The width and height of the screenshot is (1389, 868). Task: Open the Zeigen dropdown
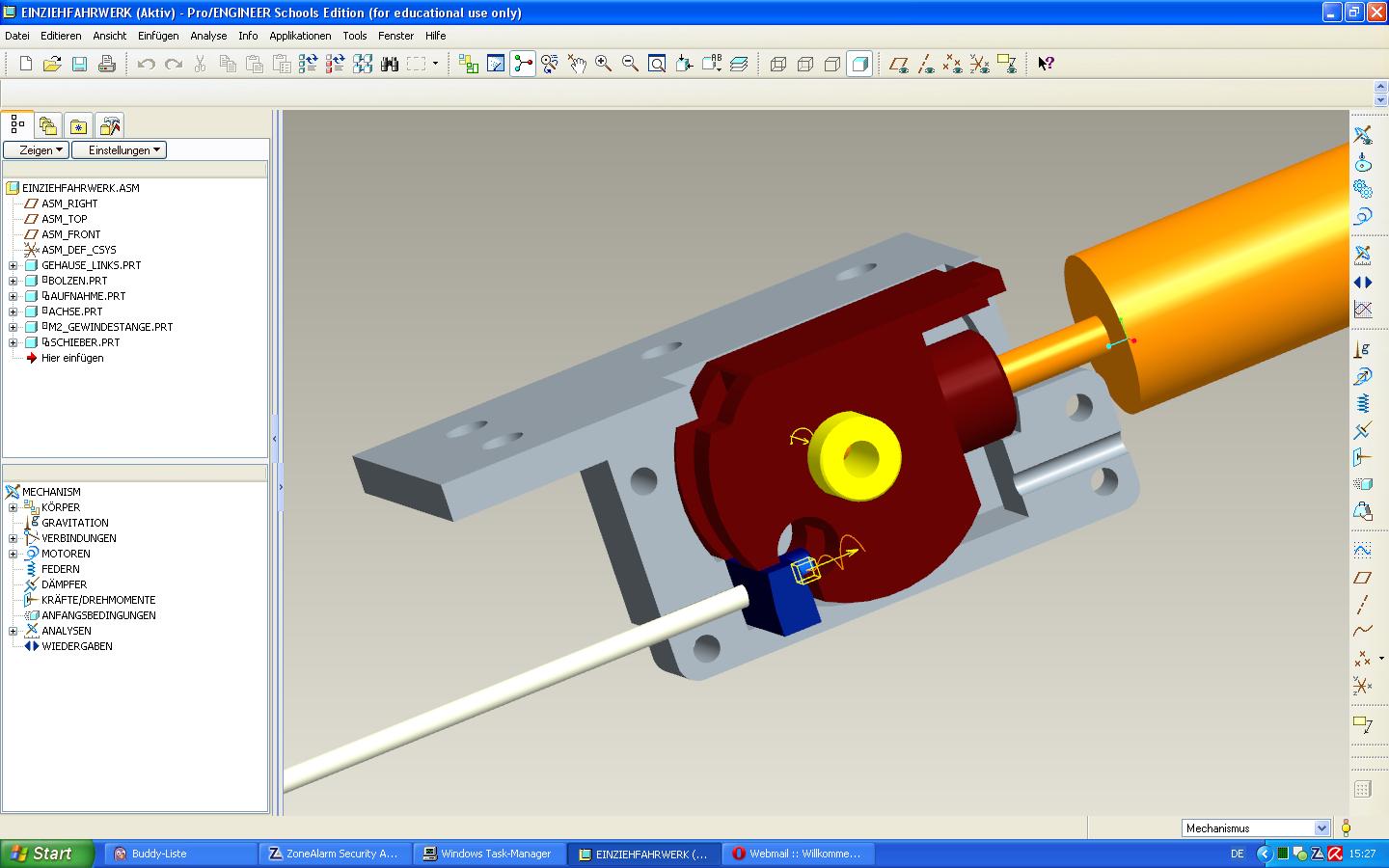click(37, 149)
